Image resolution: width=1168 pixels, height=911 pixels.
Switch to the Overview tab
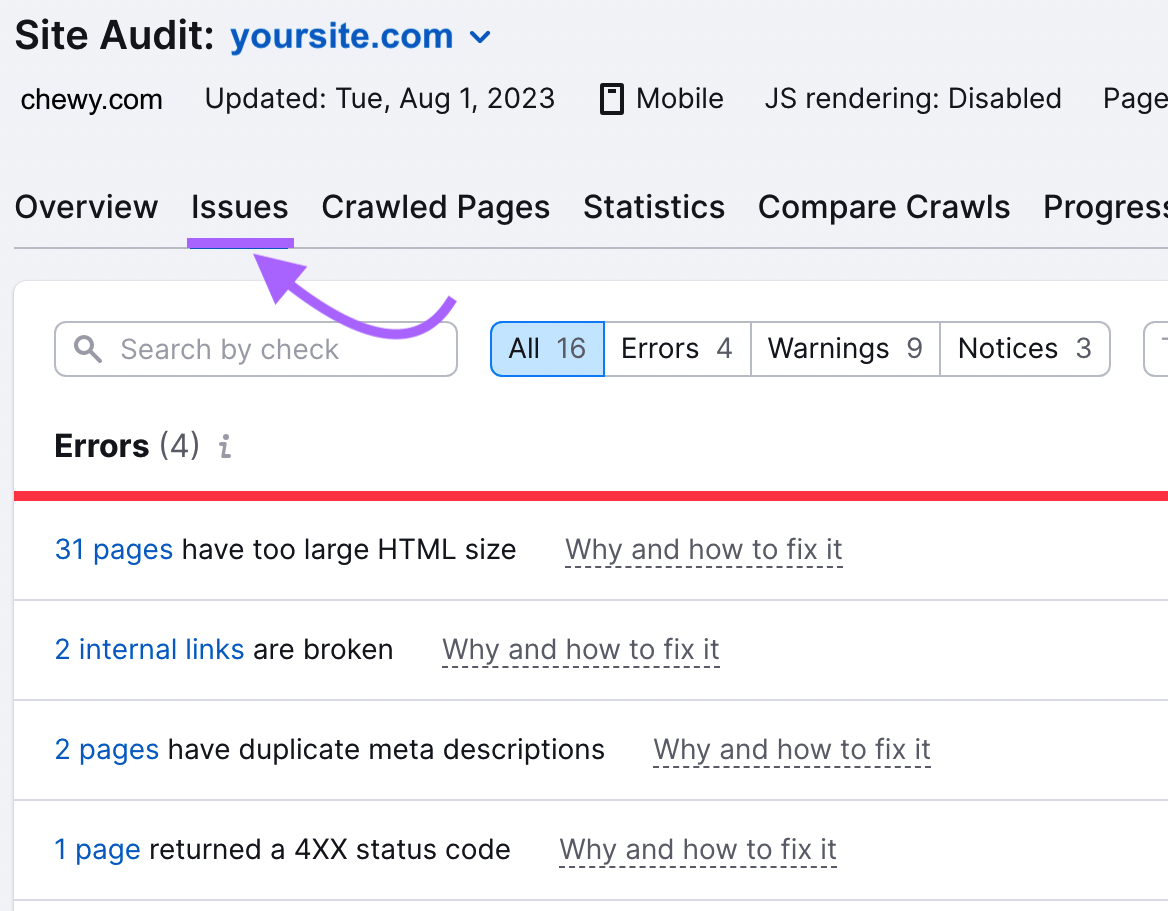coord(86,207)
